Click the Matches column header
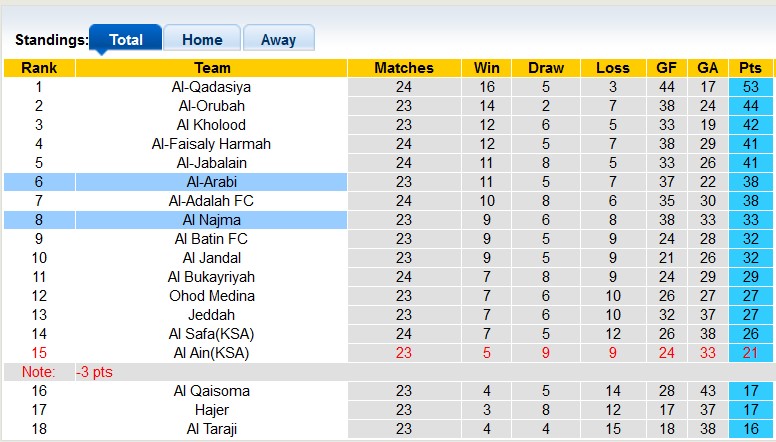Image resolution: width=776 pixels, height=442 pixels. click(x=403, y=68)
